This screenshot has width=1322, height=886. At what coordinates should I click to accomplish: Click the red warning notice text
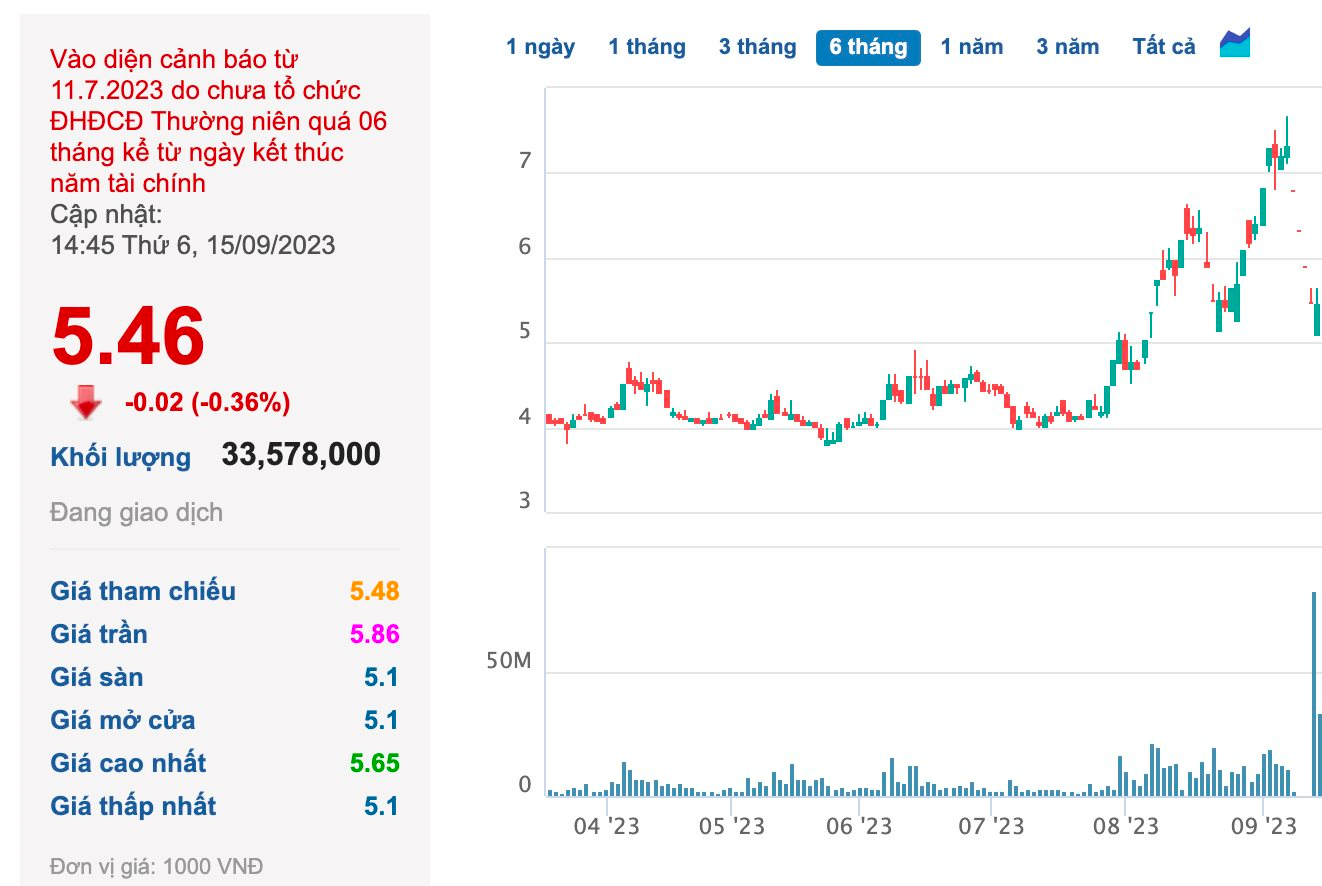219,122
